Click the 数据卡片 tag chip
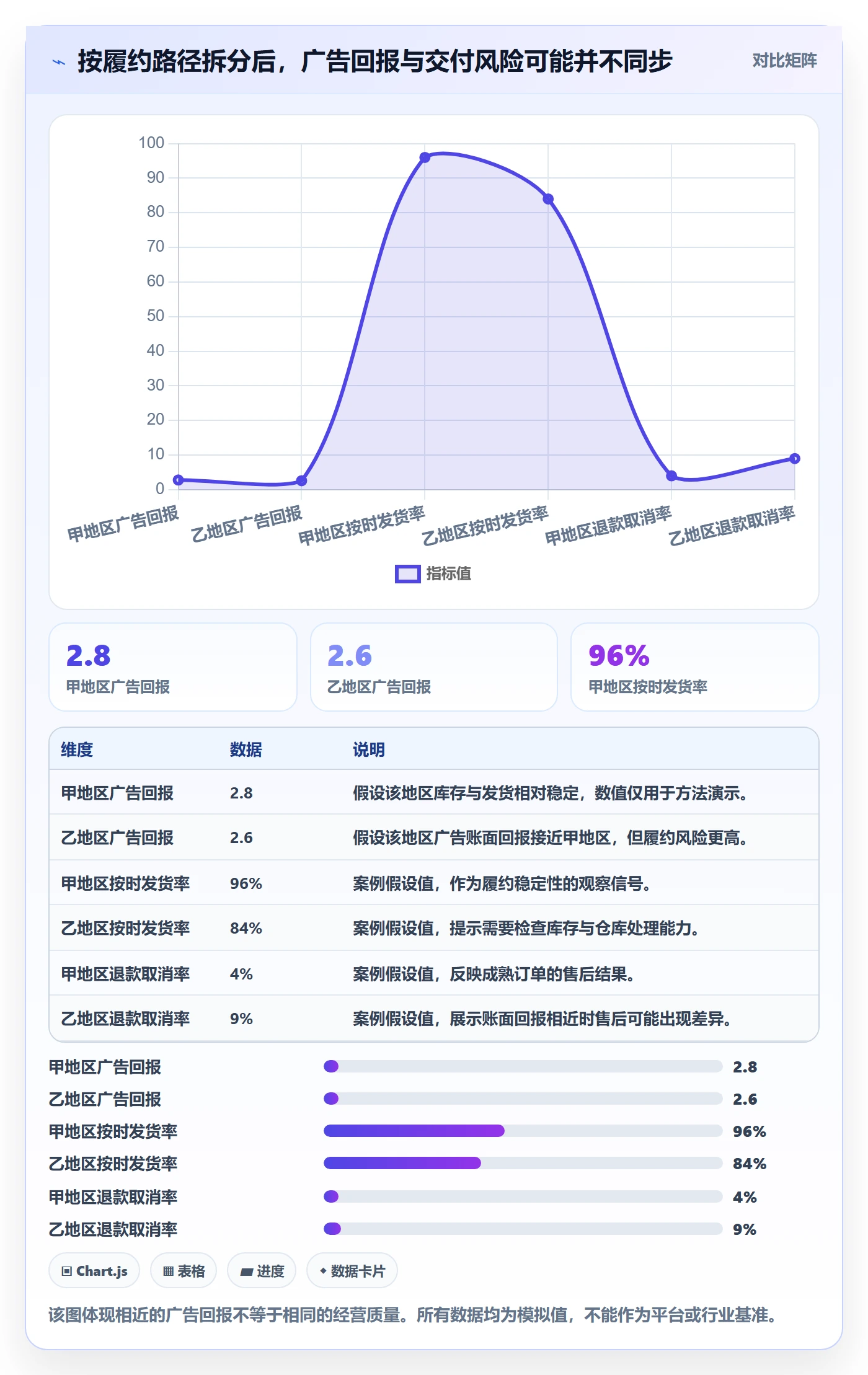The width and height of the screenshot is (868, 1375). pyautogui.click(x=352, y=1271)
